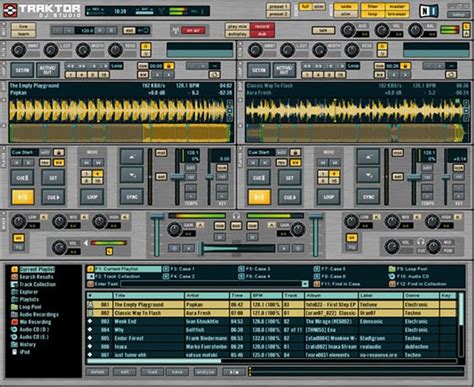
Task: Open the right deck Cue Start selector
Action: point(261,152)
